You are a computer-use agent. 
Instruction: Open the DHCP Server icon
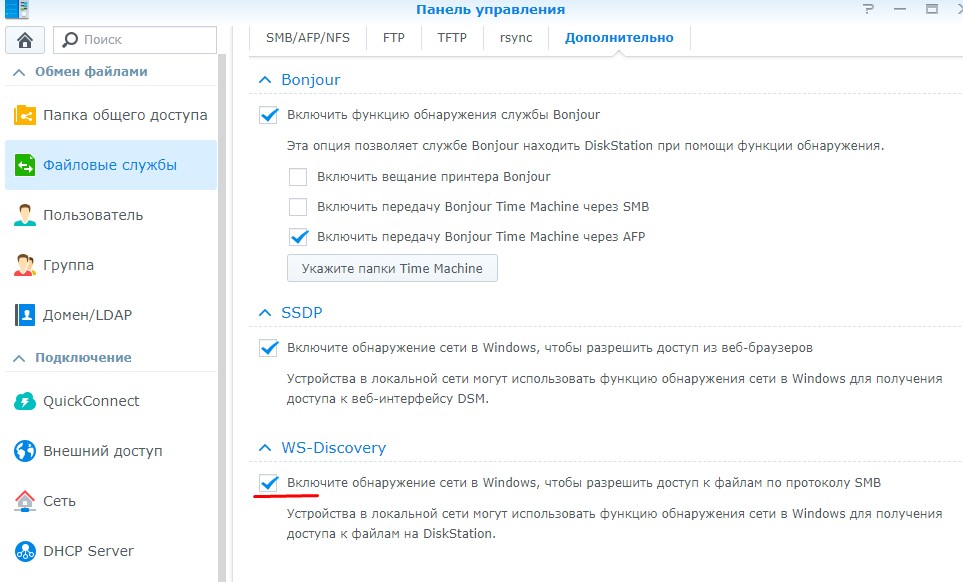click(x=25, y=551)
